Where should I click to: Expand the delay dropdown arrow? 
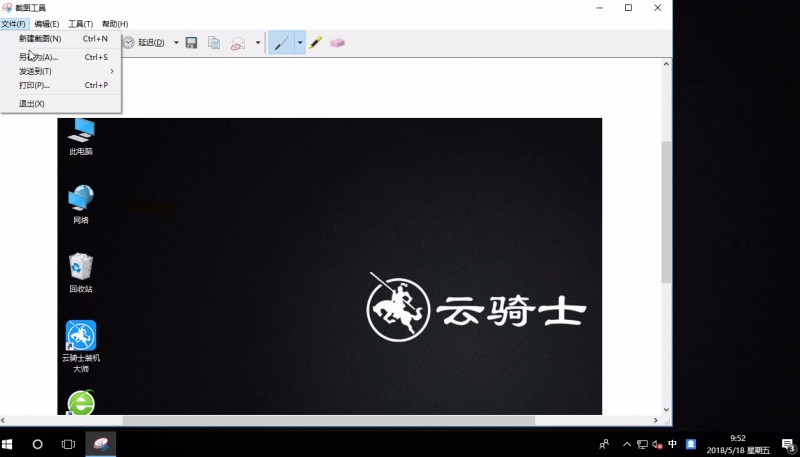tap(176, 43)
